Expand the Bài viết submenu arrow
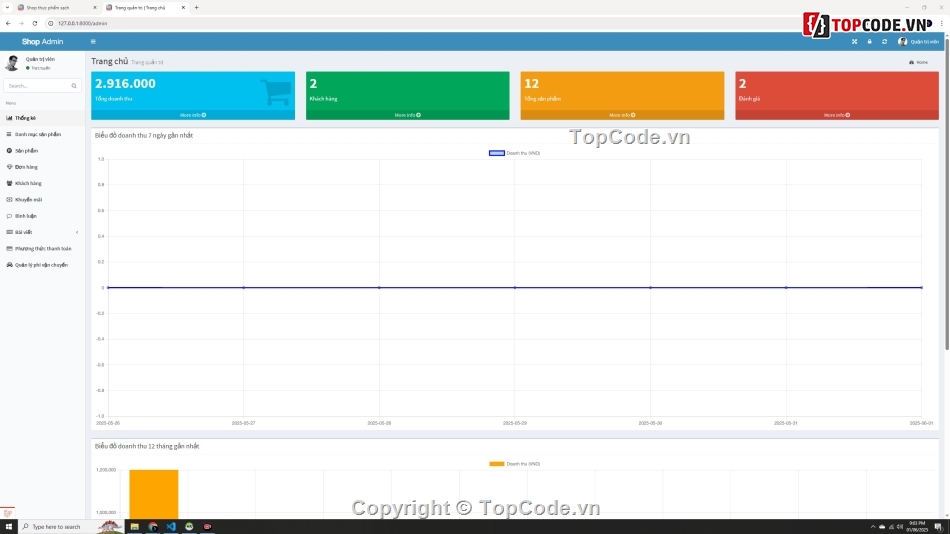The height and width of the screenshot is (534, 950). 77,233
